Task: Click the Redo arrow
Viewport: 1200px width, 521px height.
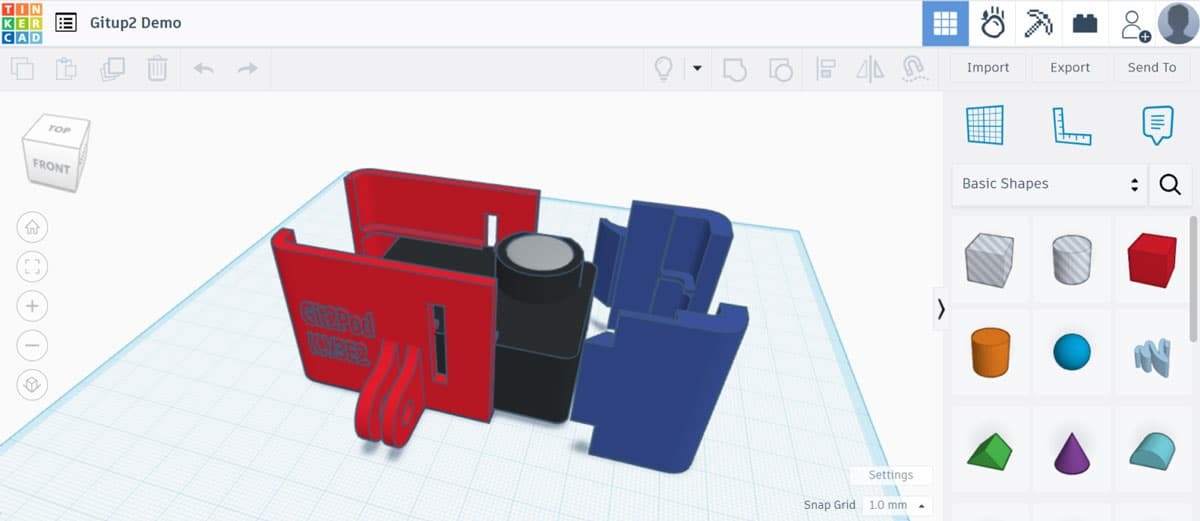Action: pos(247,69)
